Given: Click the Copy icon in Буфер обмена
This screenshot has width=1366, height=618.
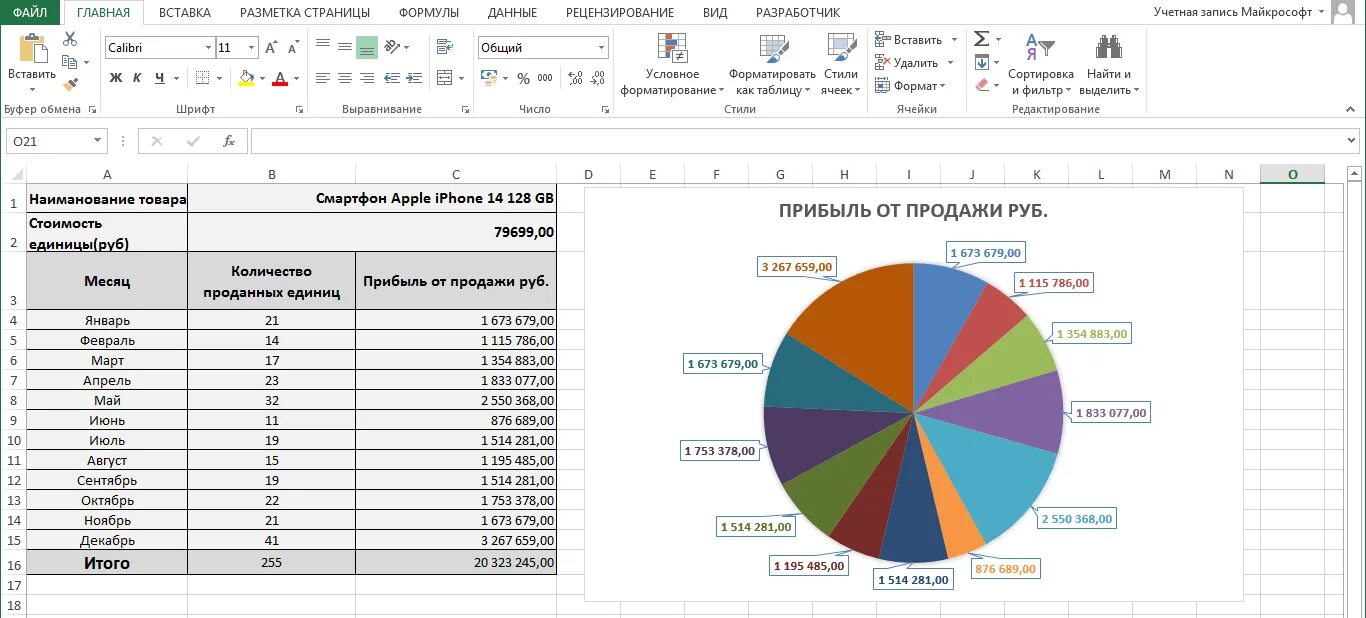Looking at the screenshot, I should [x=70, y=62].
